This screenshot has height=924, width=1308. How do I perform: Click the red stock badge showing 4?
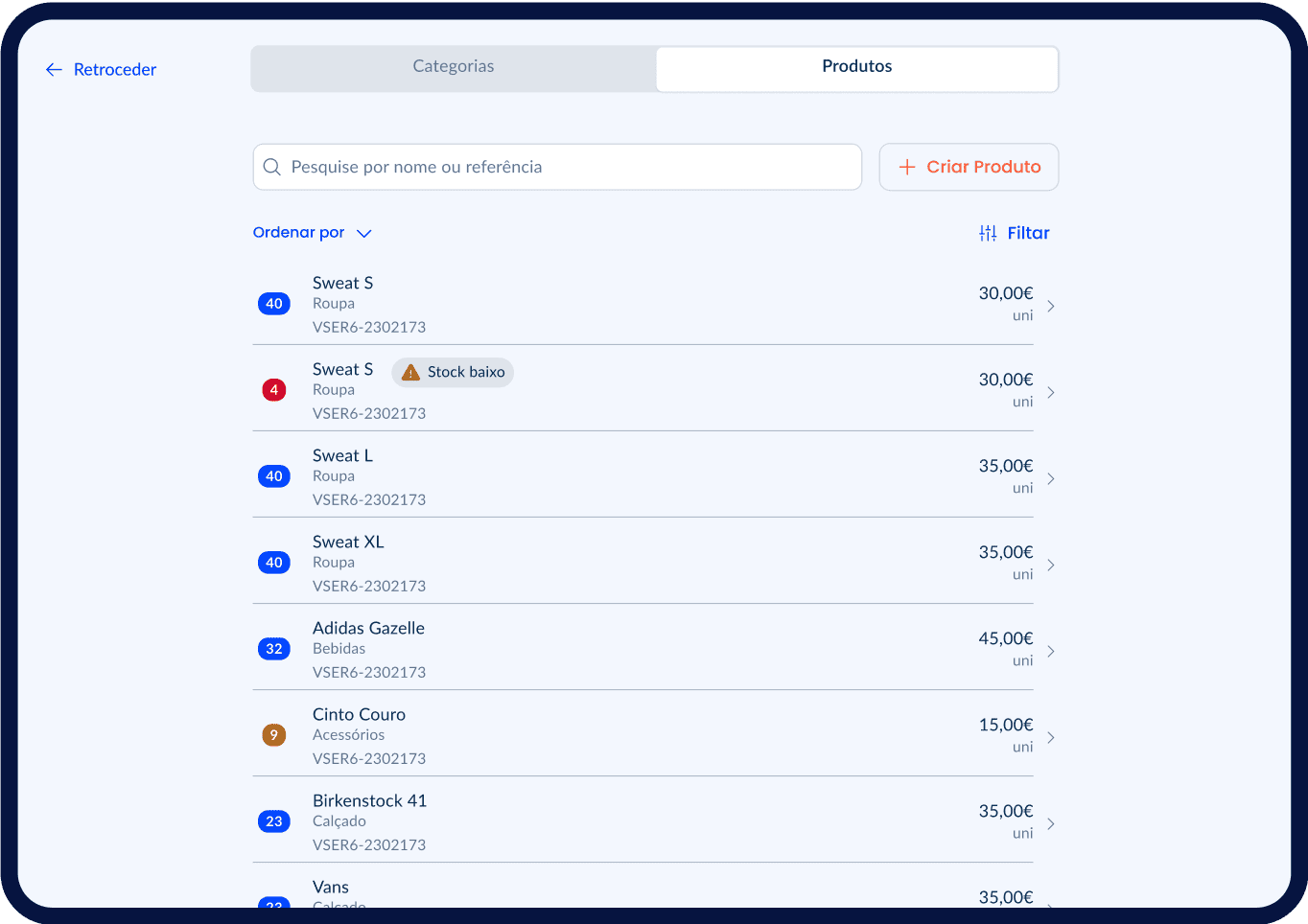274,390
